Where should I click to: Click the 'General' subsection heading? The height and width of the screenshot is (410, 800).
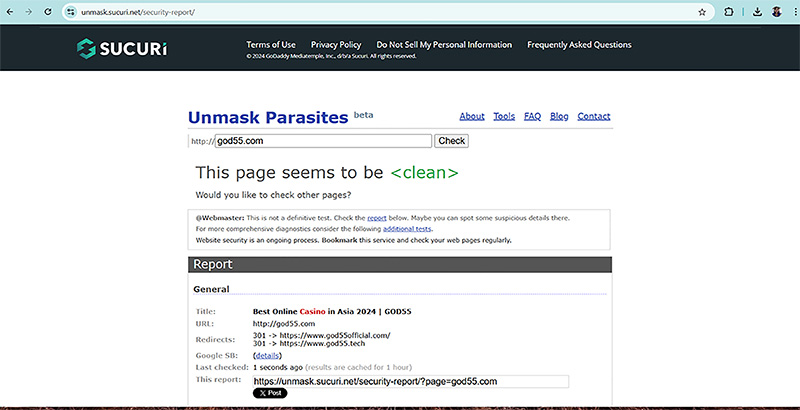[x=211, y=289]
